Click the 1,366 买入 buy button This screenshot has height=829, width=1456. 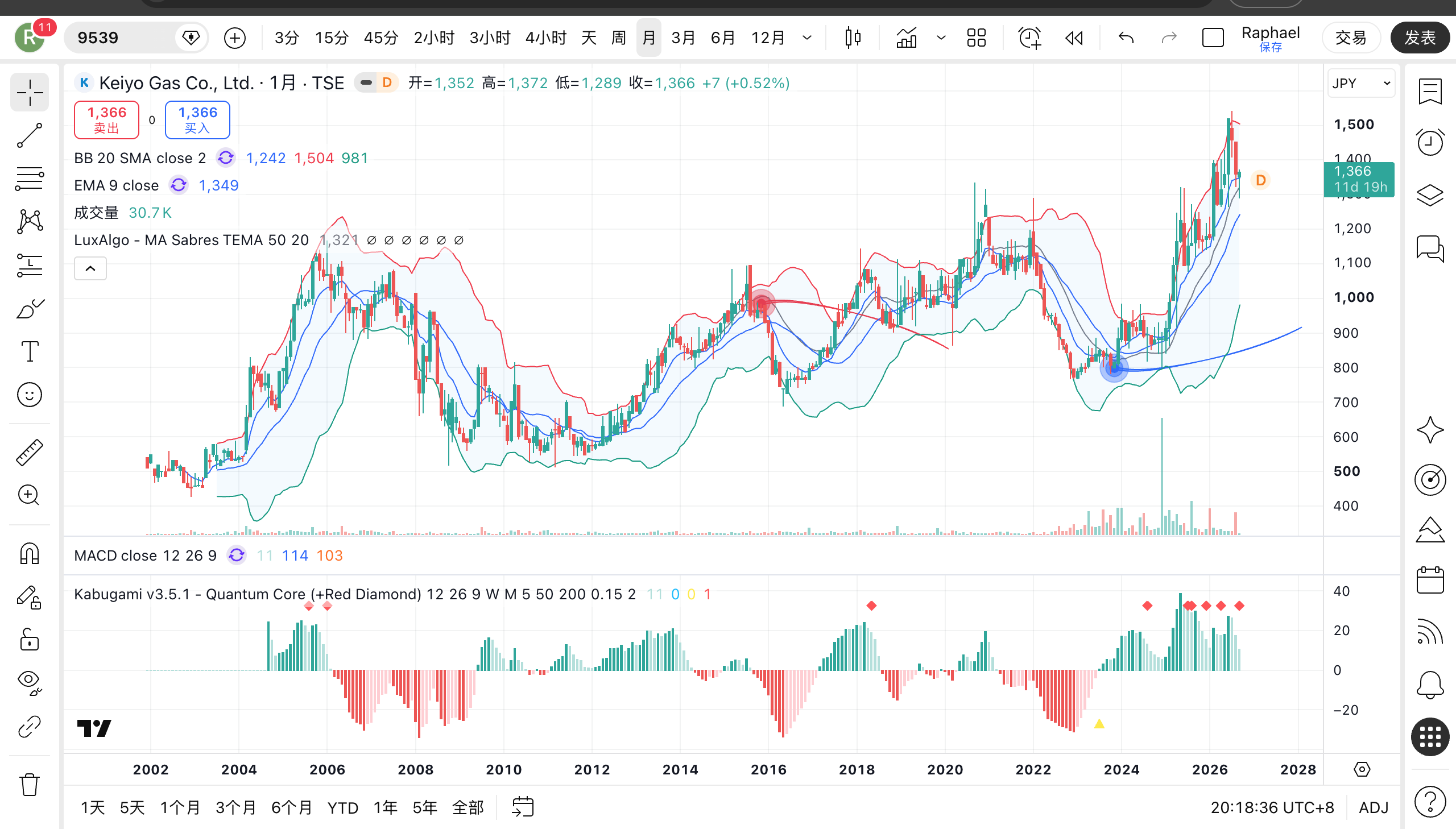(x=197, y=120)
